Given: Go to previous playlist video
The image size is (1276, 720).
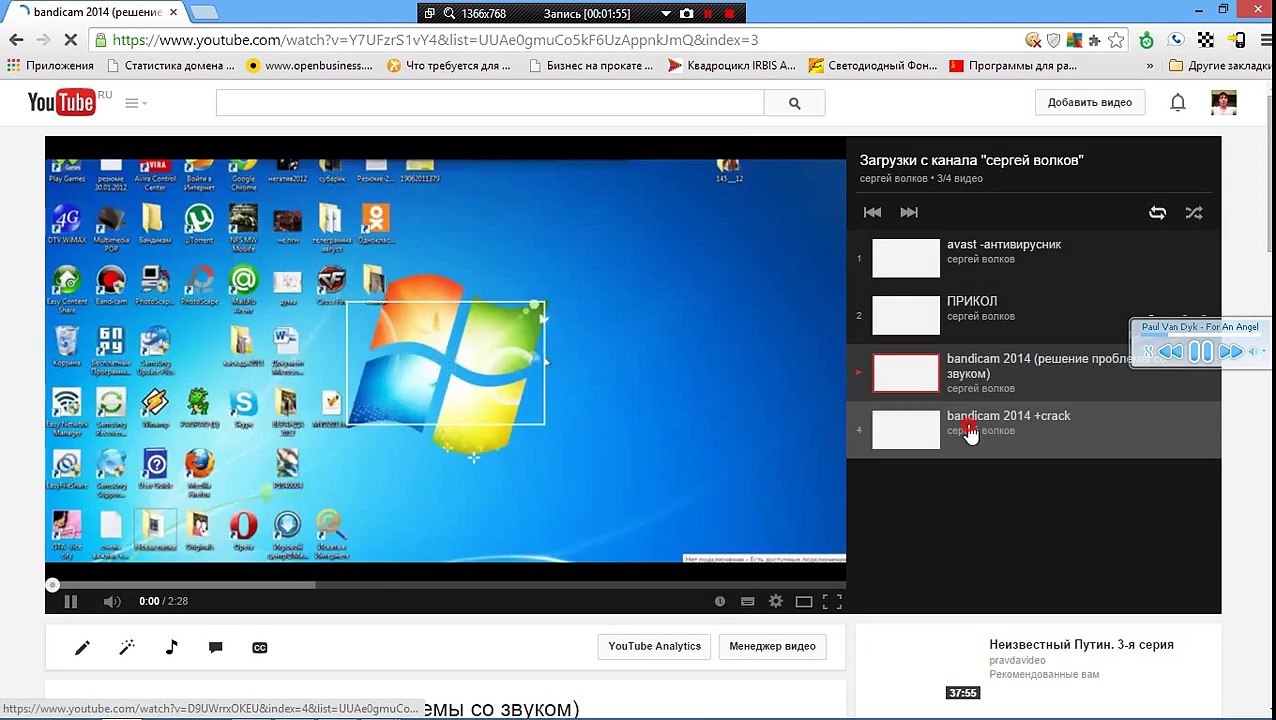Looking at the screenshot, I should point(872,212).
